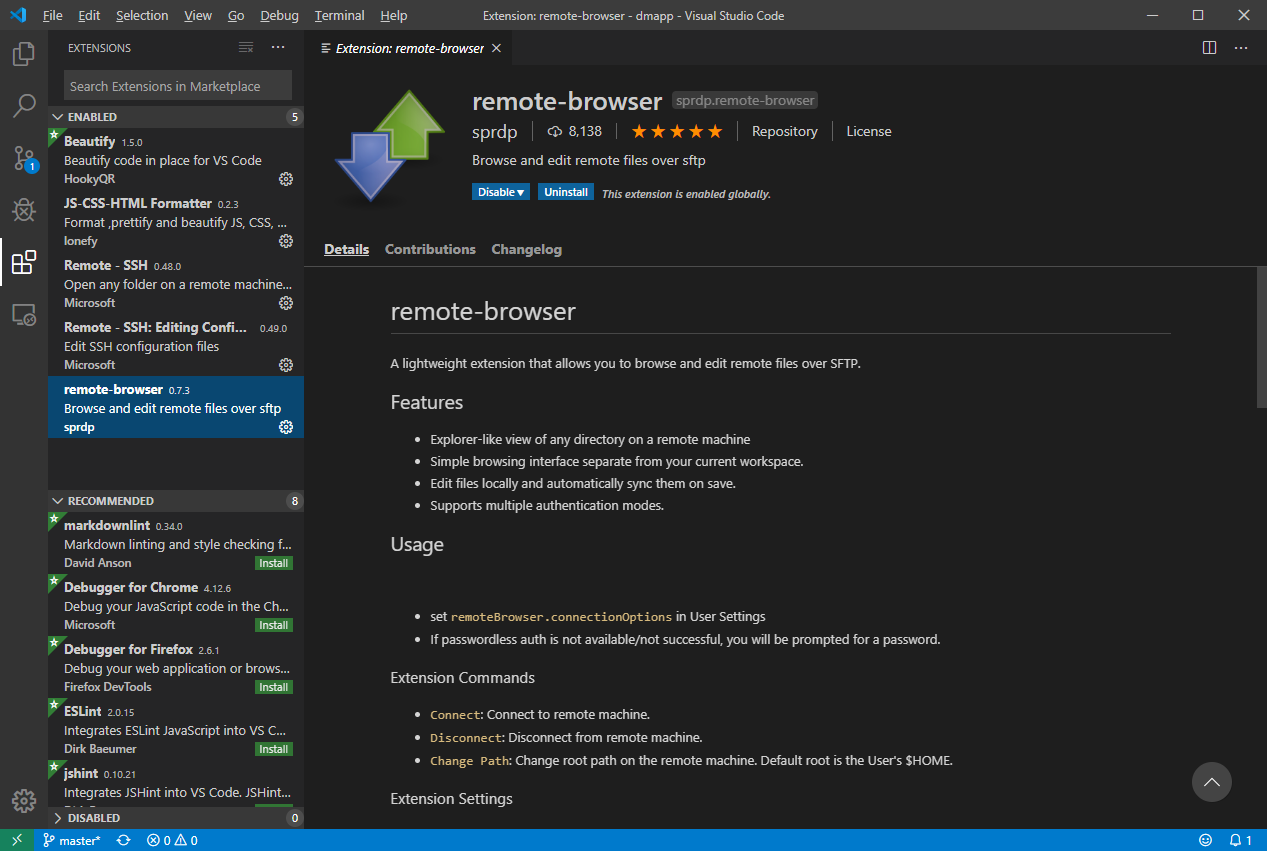Open manage gear for Beautify extension
The width and height of the screenshot is (1267, 851).
point(286,179)
